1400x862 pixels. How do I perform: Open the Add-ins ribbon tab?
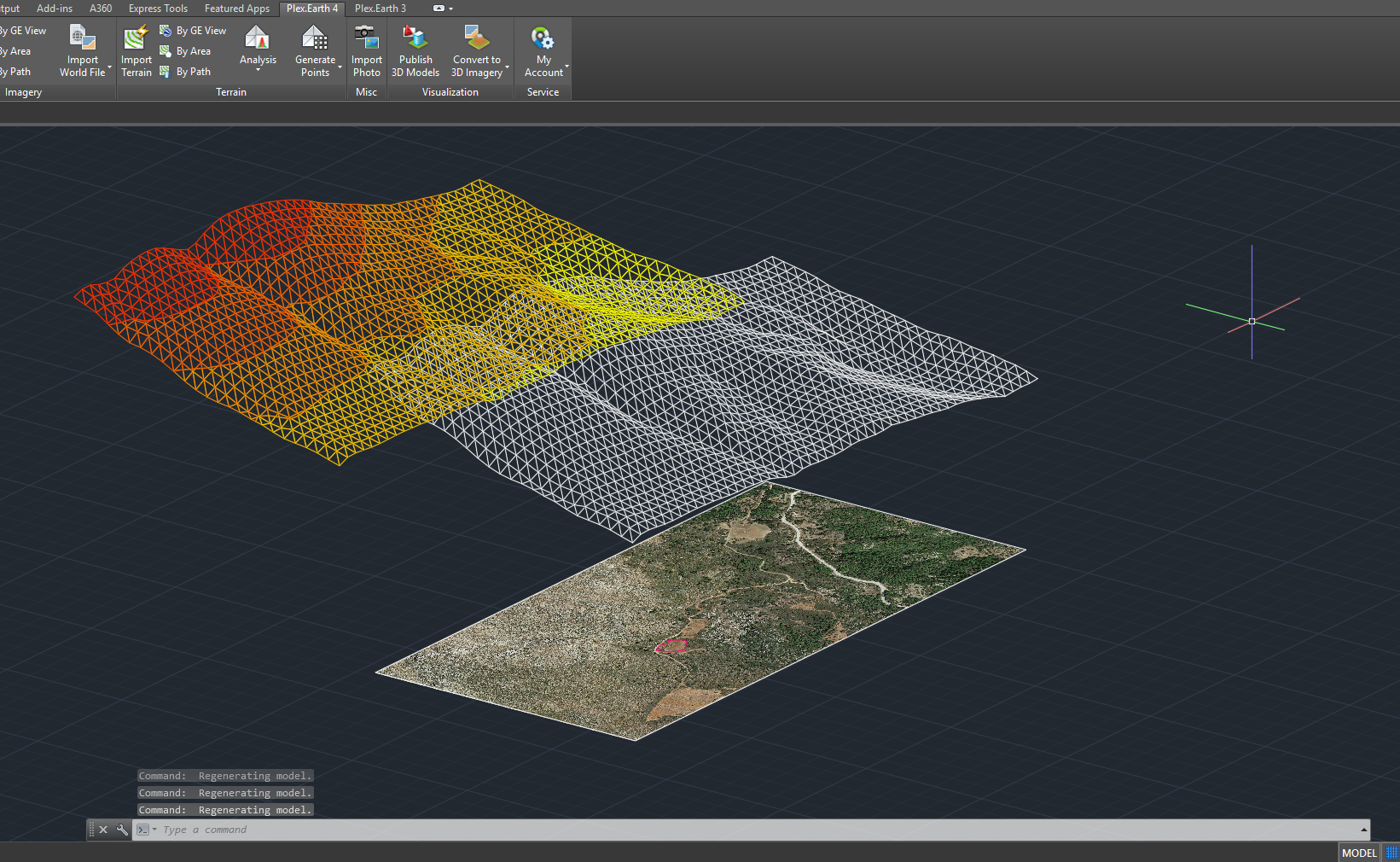pyautogui.click(x=55, y=9)
